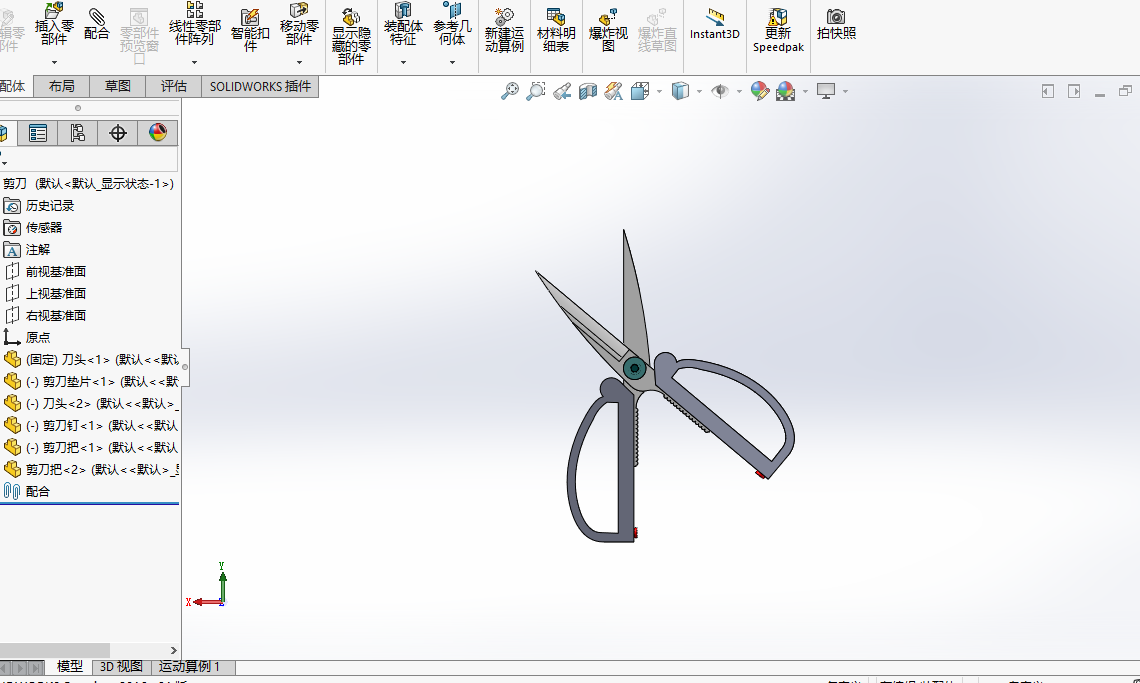Click 显示隐藏的零部件 show hidden components
Viewport: 1140px width, 683px height.
(351, 36)
